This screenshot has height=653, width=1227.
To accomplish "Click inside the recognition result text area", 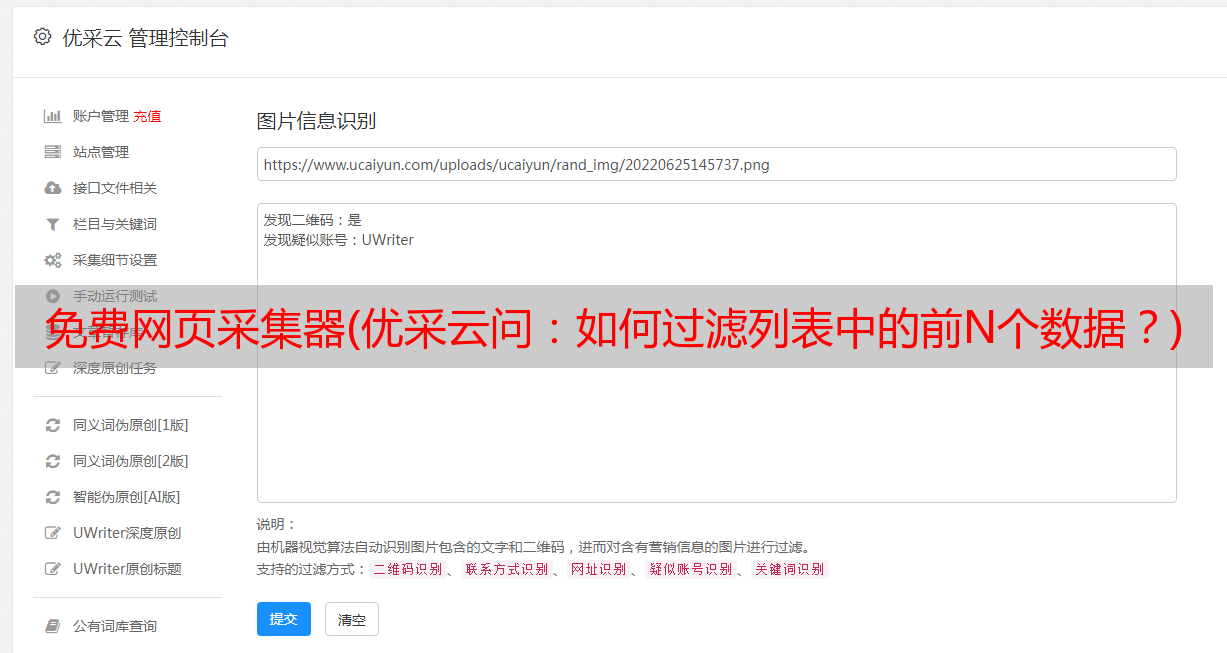I will (x=716, y=353).
